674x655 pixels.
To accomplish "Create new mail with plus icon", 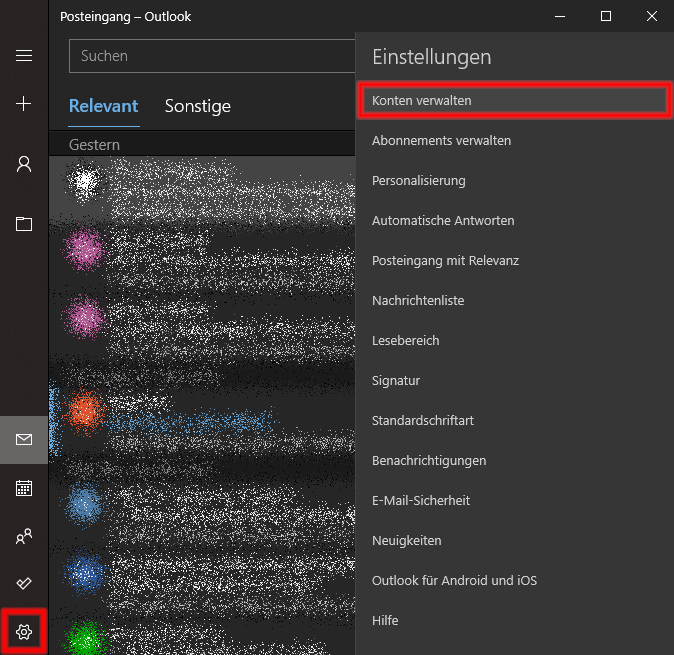I will point(24,104).
